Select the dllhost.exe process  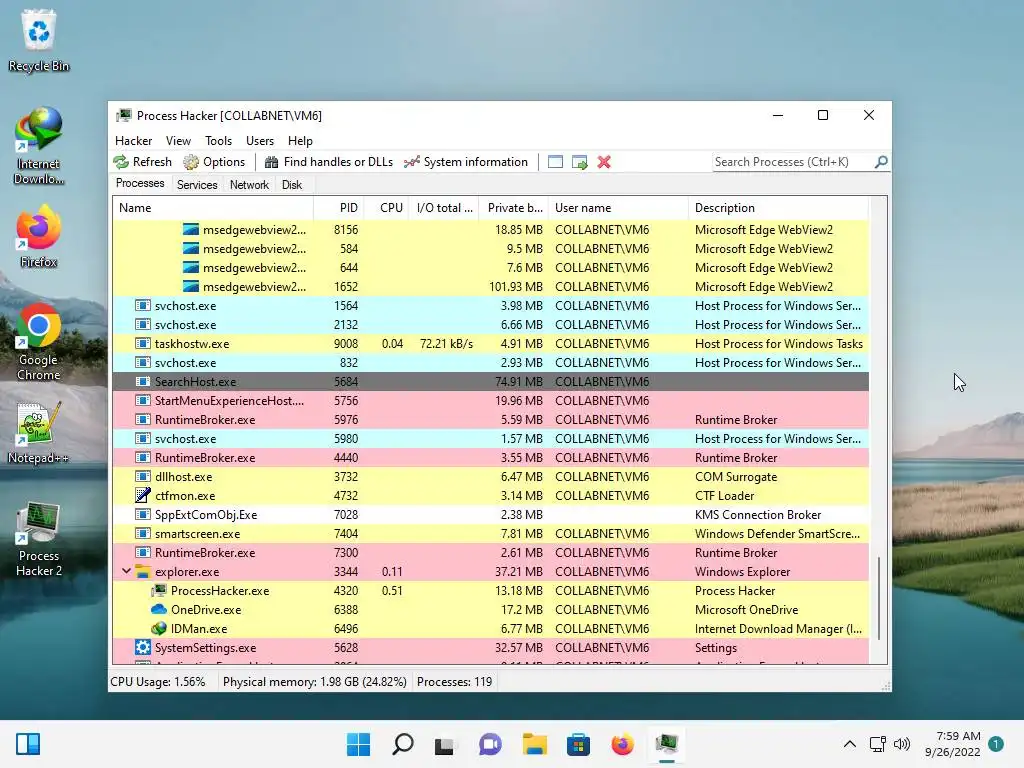490,477
